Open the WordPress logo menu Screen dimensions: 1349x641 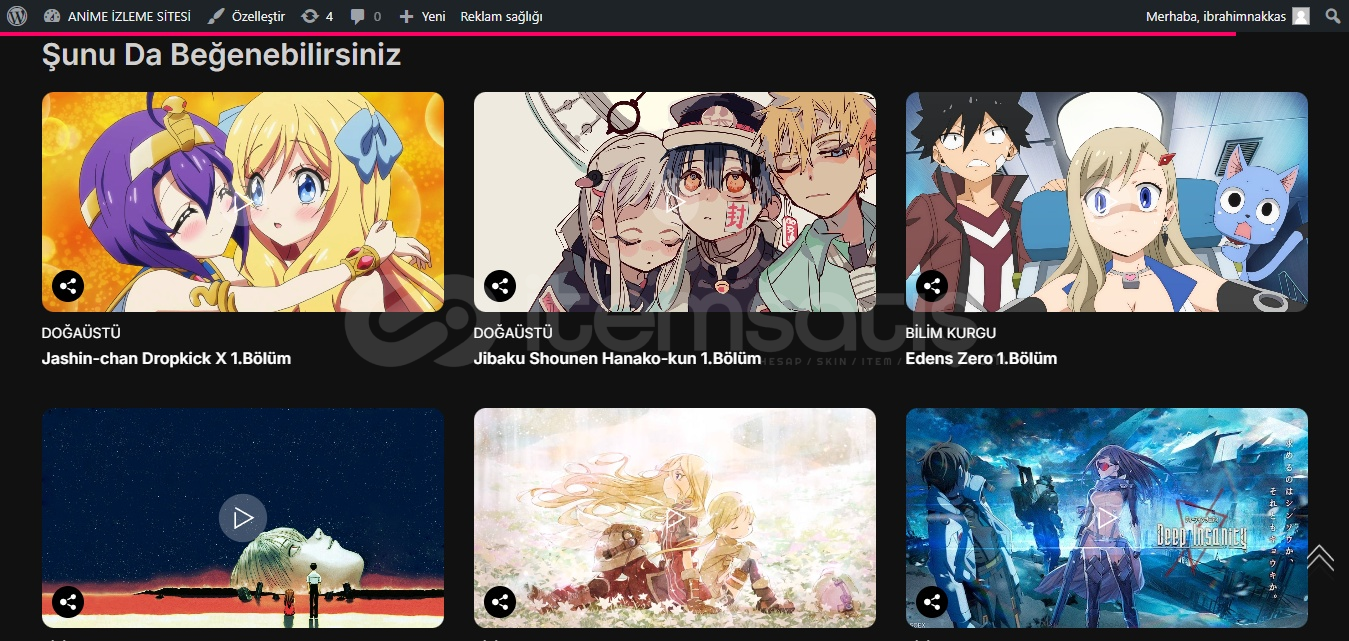pyautogui.click(x=17, y=16)
